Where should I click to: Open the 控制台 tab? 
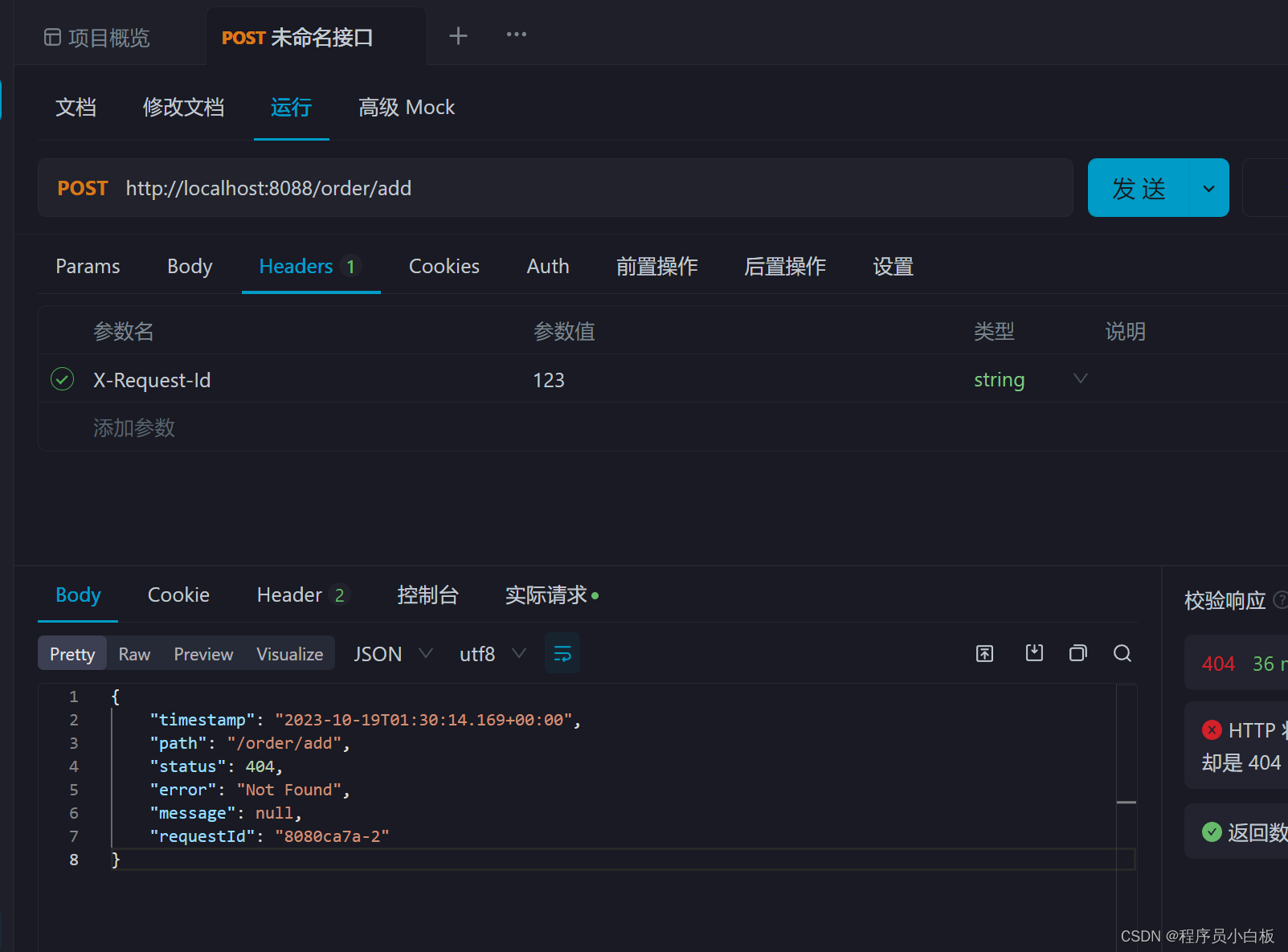427,595
